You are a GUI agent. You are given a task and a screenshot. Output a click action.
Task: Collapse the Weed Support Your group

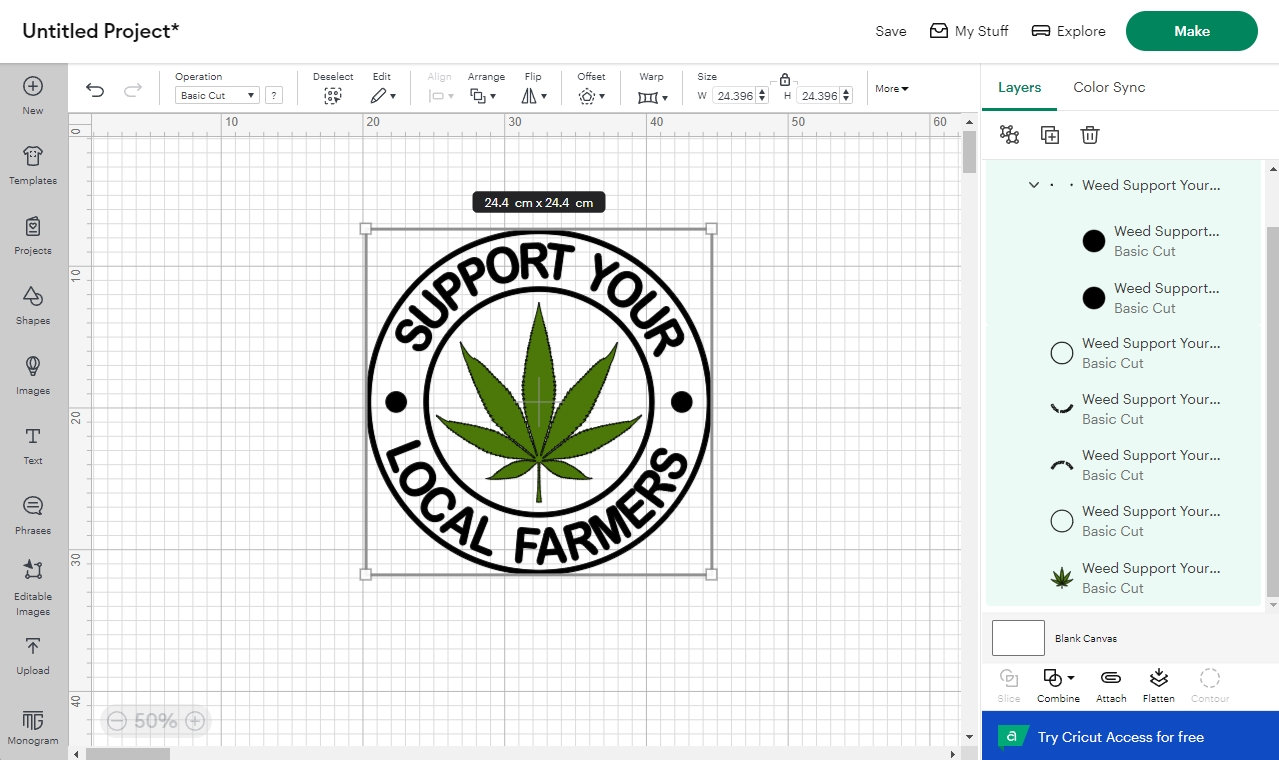1034,185
